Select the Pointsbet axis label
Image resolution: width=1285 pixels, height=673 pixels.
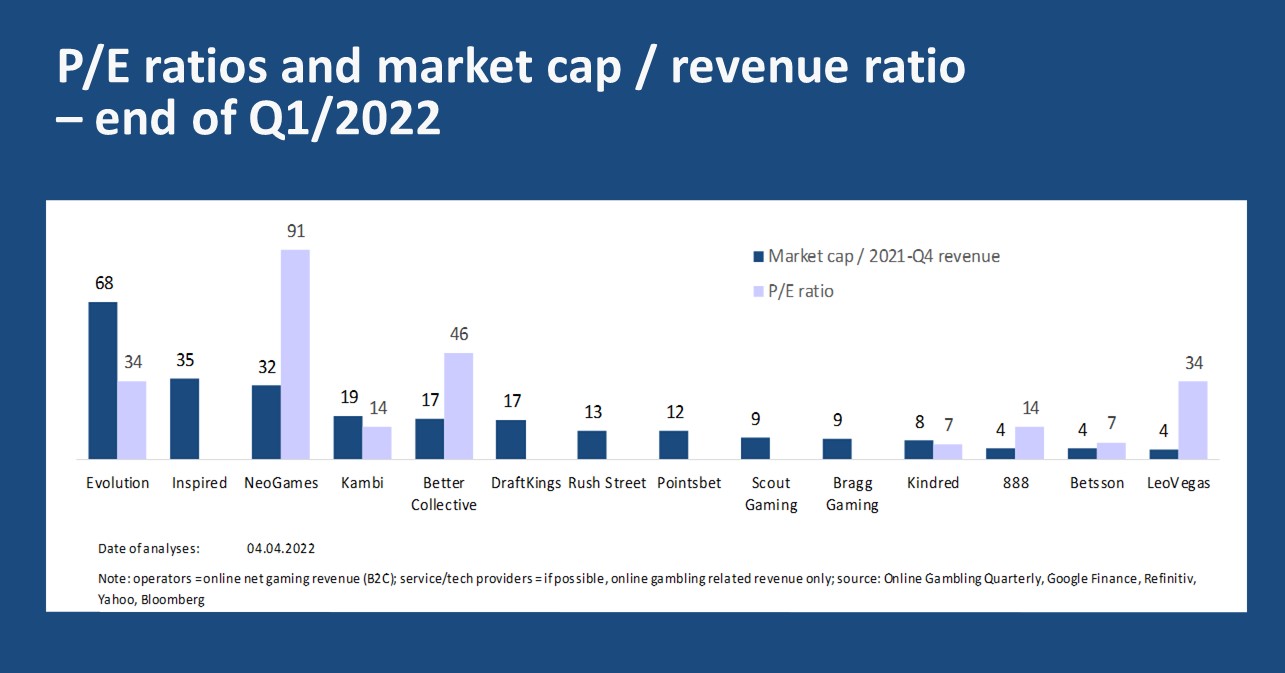pyautogui.click(x=689, y=483)
